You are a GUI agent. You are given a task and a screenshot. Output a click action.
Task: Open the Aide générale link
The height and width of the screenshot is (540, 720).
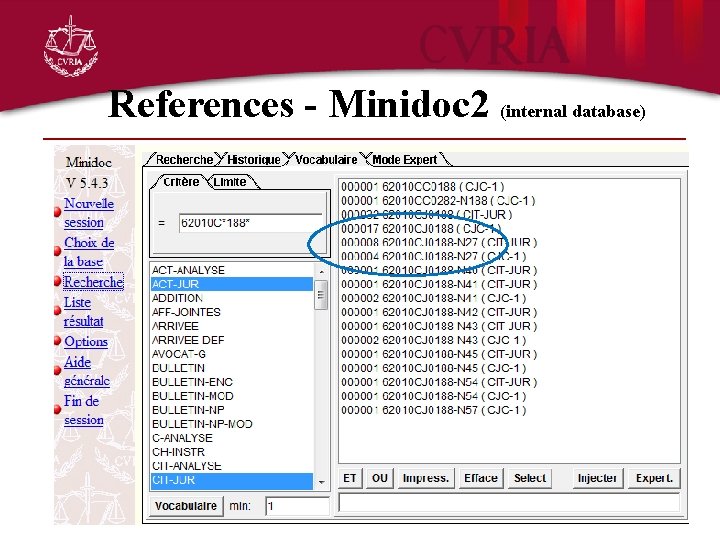(86, 371)
